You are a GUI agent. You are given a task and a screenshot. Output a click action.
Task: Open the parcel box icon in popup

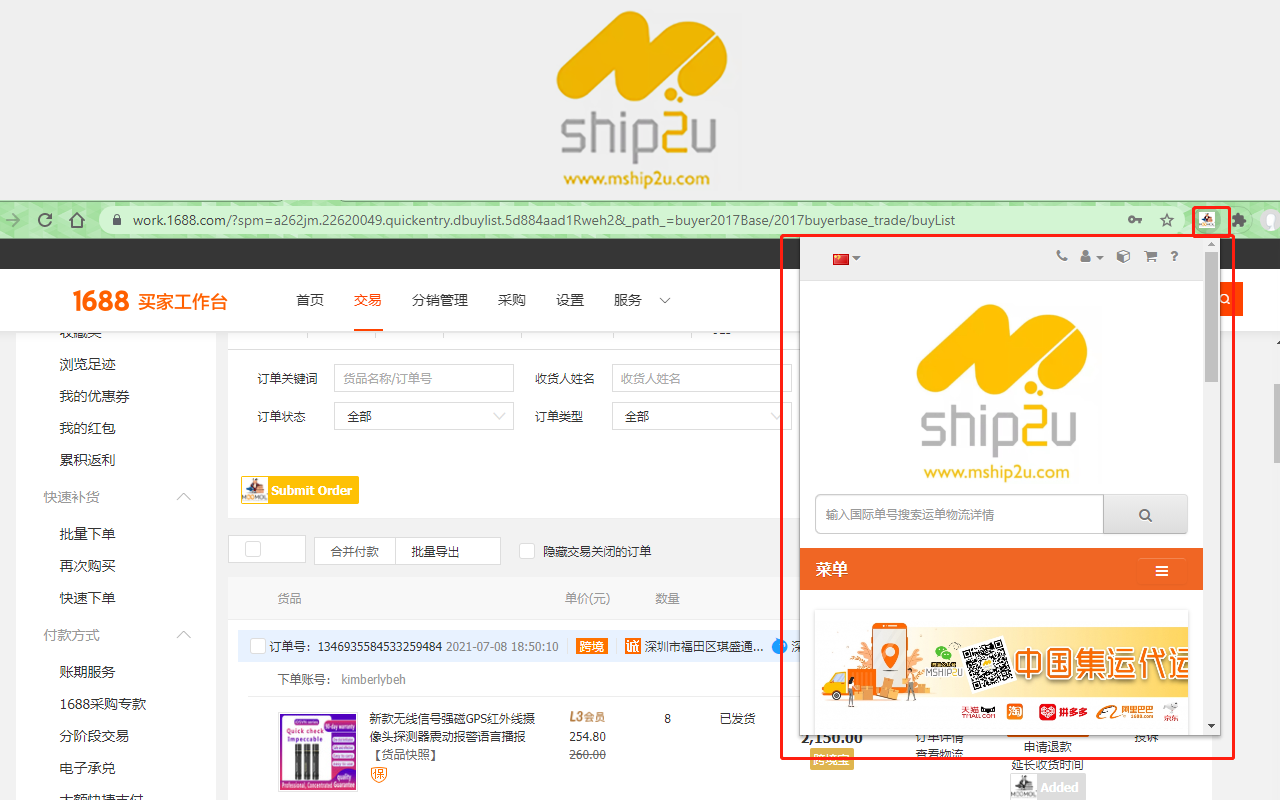click(x=1123, y=257)
